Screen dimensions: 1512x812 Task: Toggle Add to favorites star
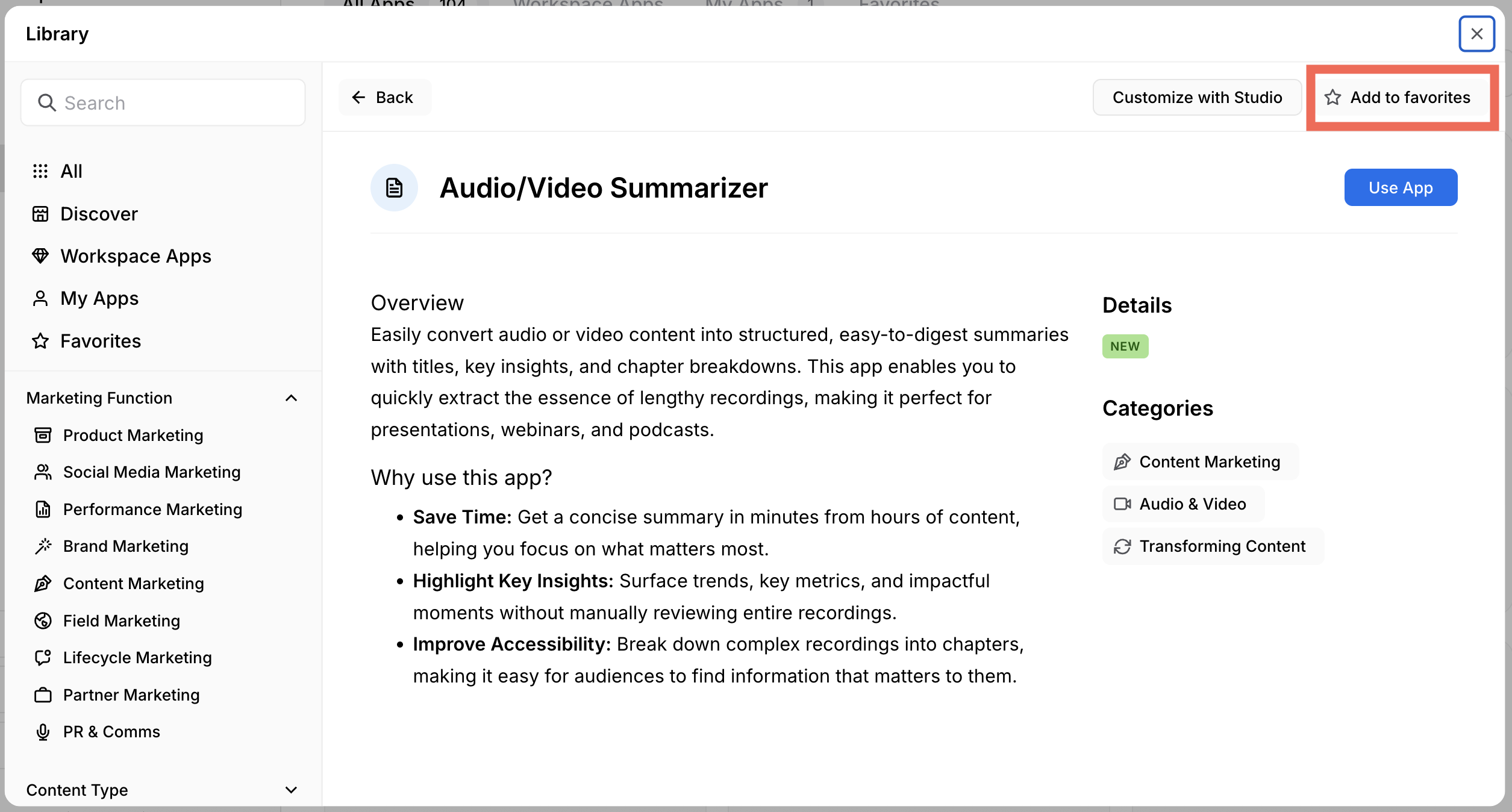click(x=1332, y=98)
